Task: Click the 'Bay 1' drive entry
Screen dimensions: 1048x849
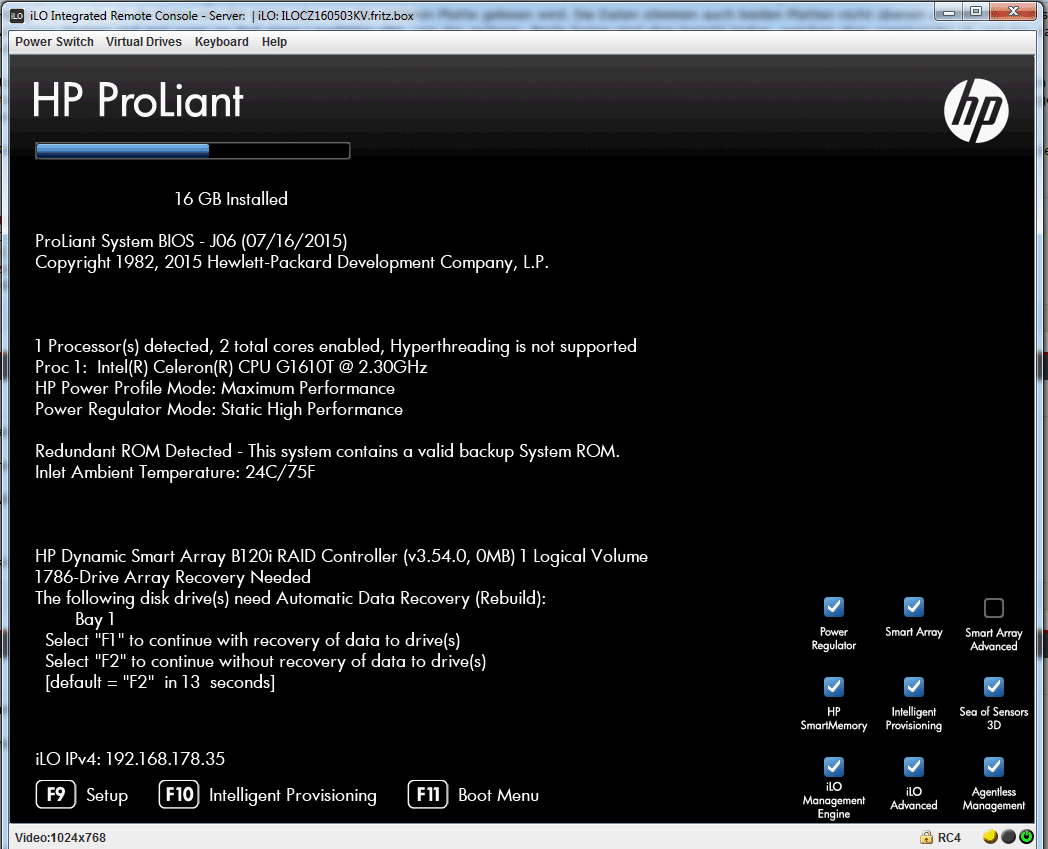Action: (x=94, y=619)
